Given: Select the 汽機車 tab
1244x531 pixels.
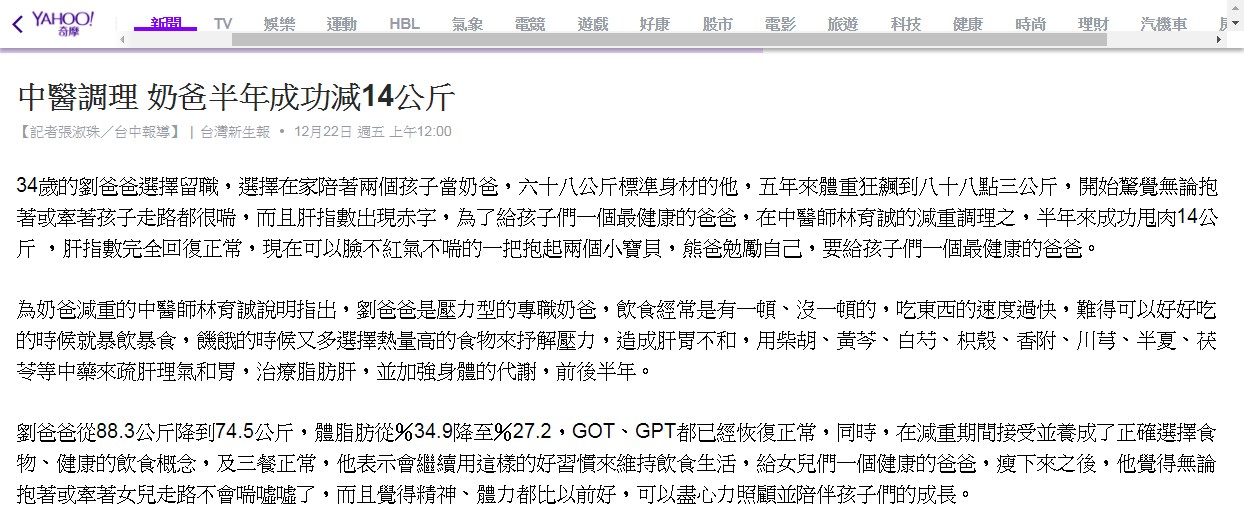Looking at the screenshot, I should pos(1163,24).
